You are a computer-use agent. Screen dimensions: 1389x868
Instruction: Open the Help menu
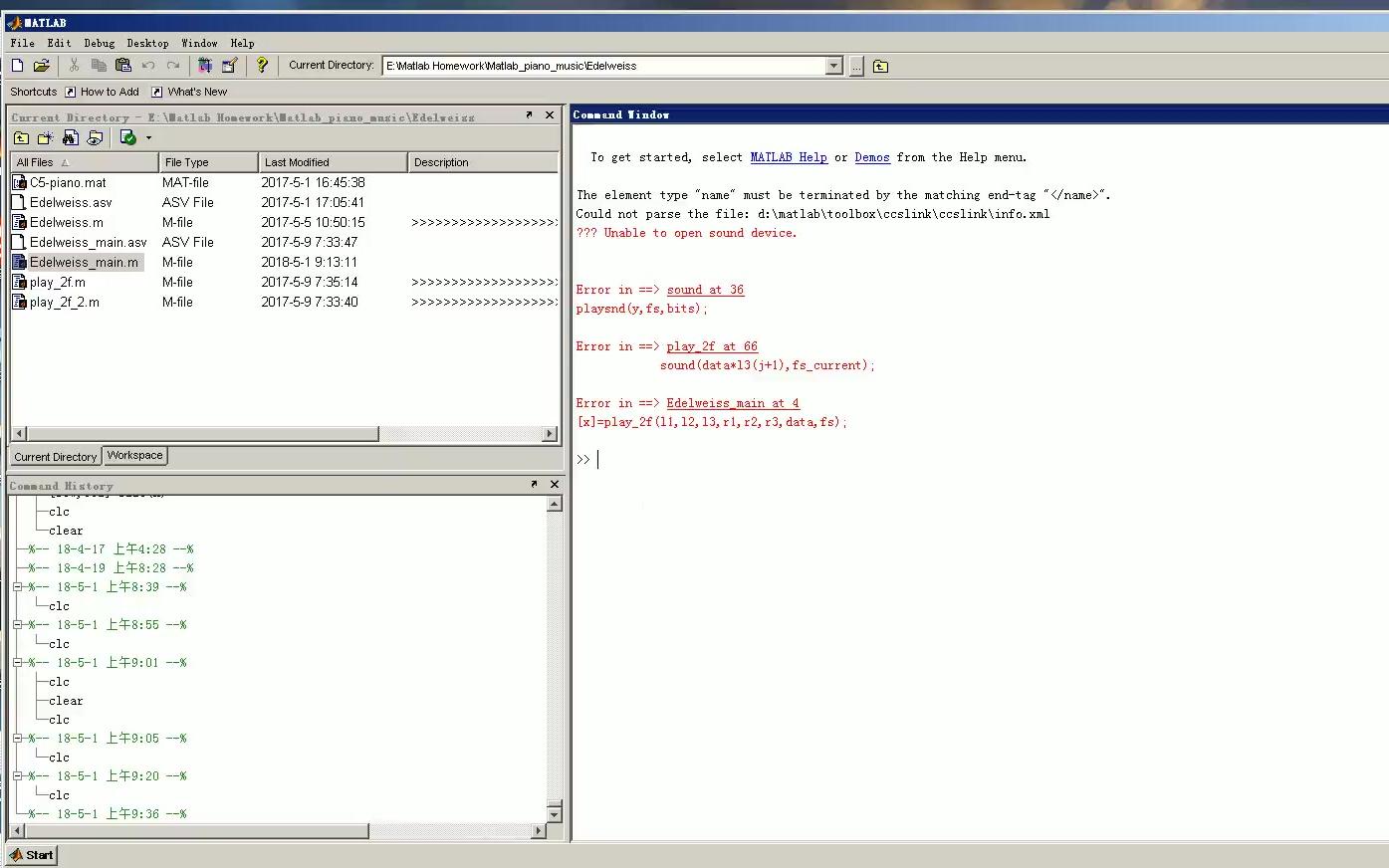click(x=242, y=43)
